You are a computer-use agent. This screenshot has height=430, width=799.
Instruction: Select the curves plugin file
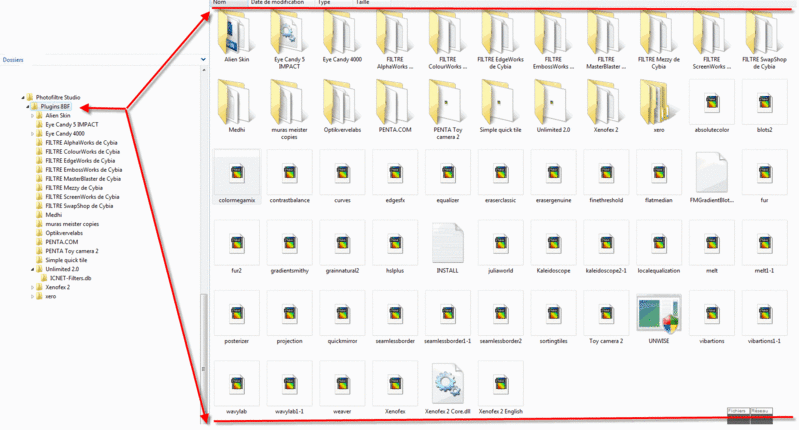[342, 173]
